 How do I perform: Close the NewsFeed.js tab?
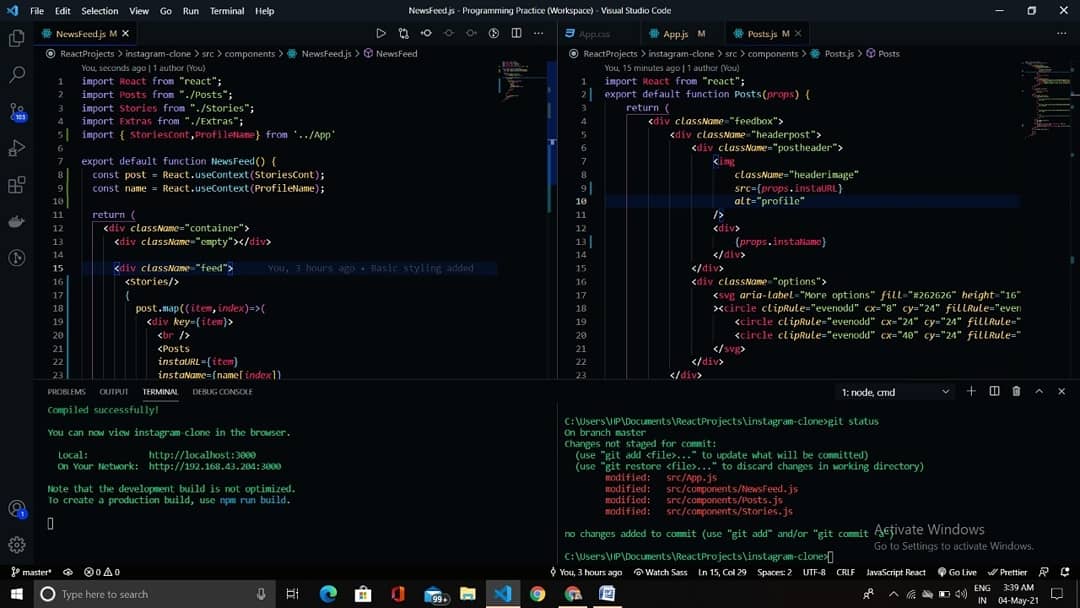point(125,33)
